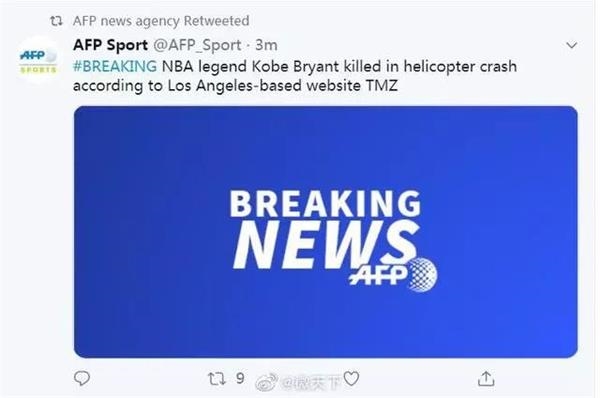Open the AFP Sports profile avatar
The height and width of the screenshot is (398, 600).
coord(38,60)
